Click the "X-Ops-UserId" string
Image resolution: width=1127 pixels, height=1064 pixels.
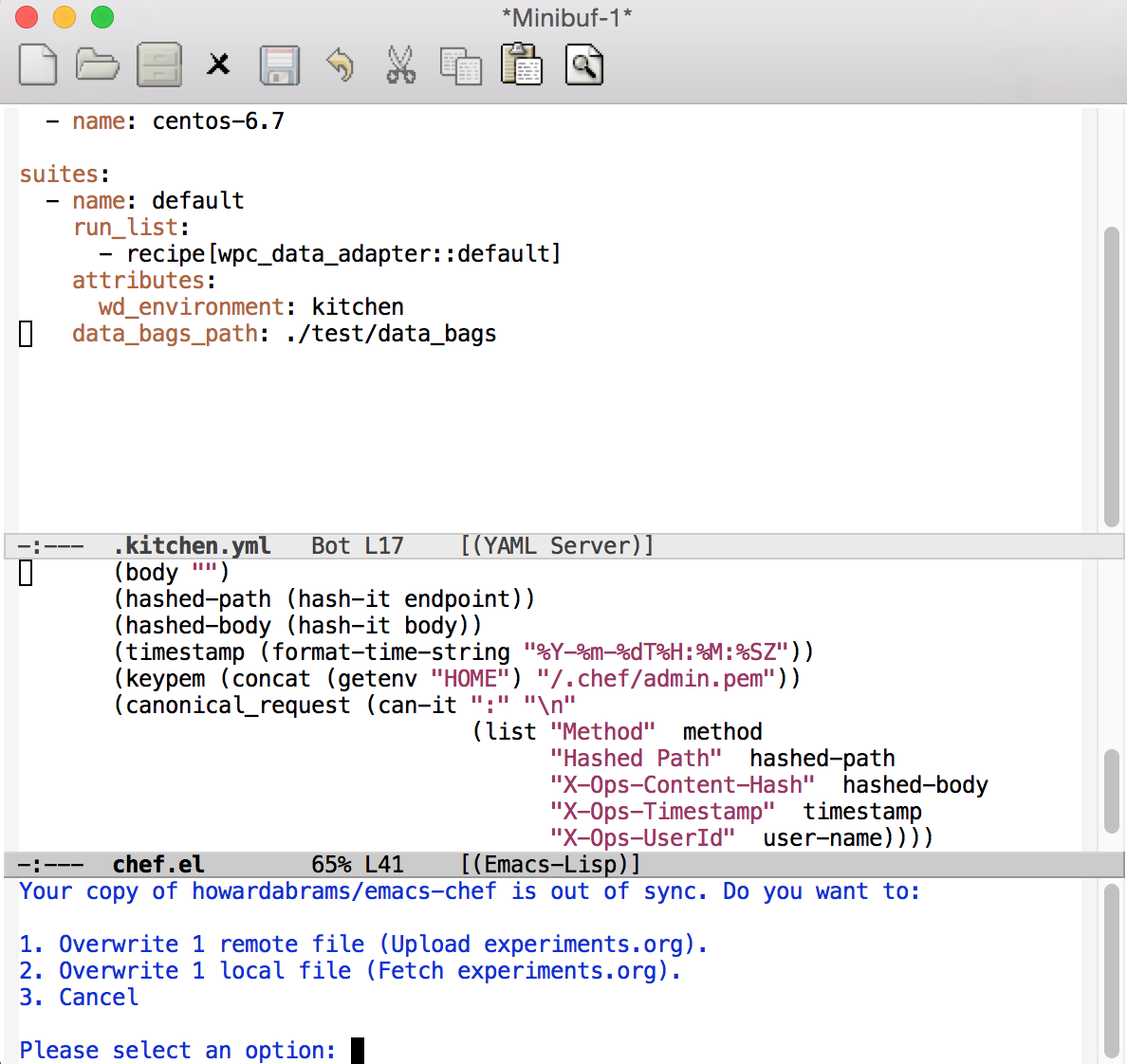click(x=642, y=838)
